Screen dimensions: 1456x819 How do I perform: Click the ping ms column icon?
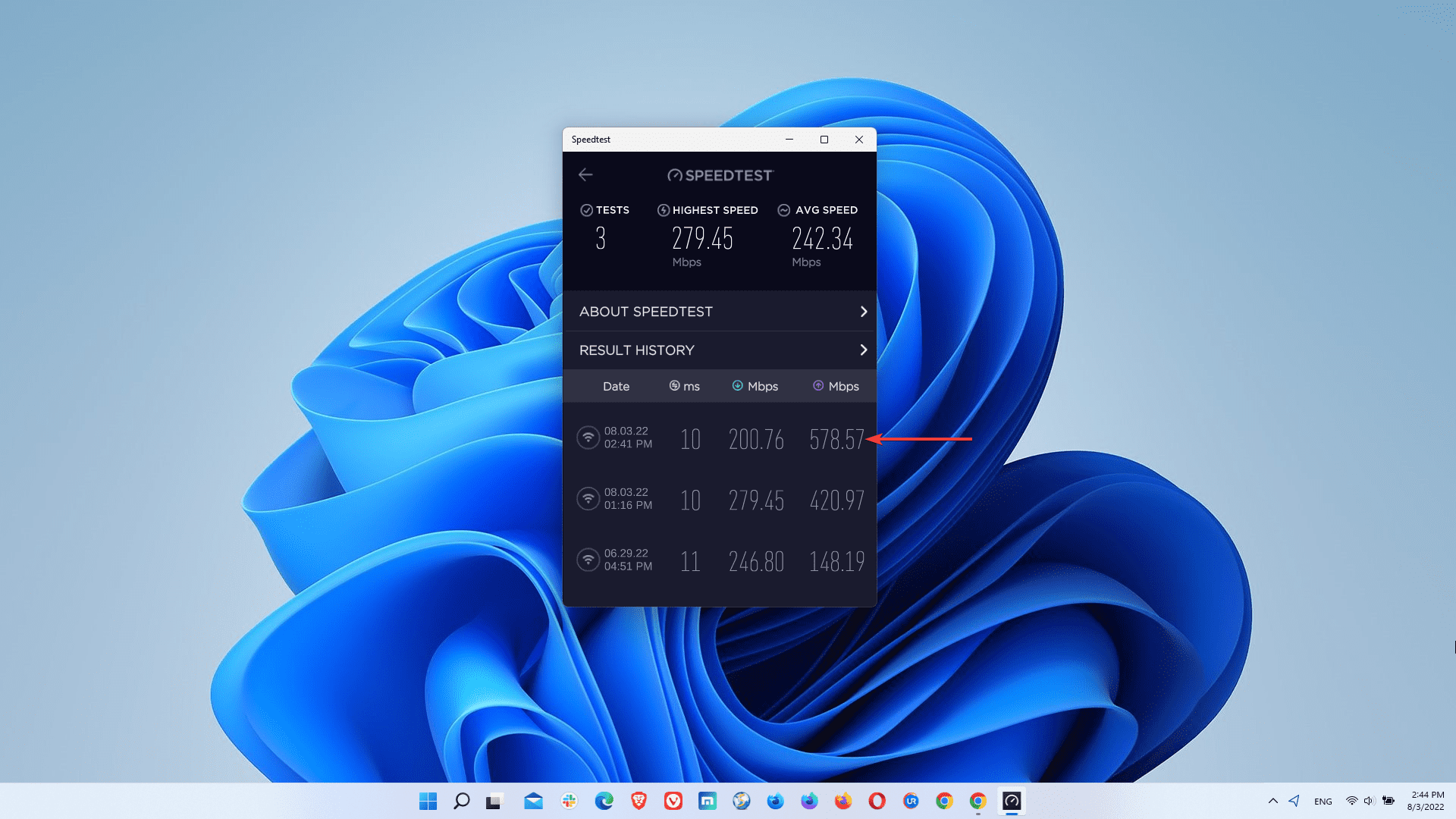(674, 386)
